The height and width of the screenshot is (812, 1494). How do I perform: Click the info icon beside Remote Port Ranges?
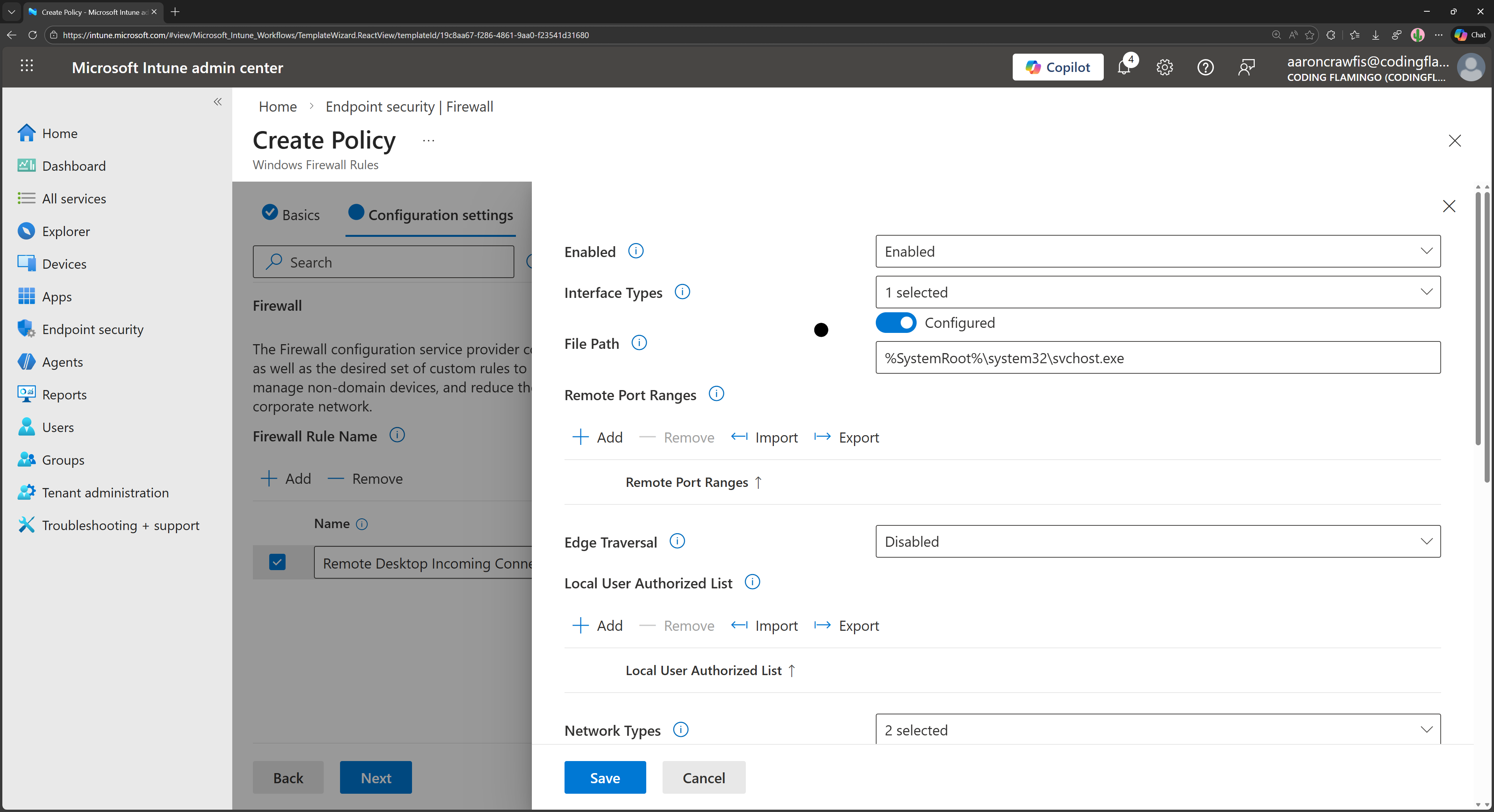716,394
